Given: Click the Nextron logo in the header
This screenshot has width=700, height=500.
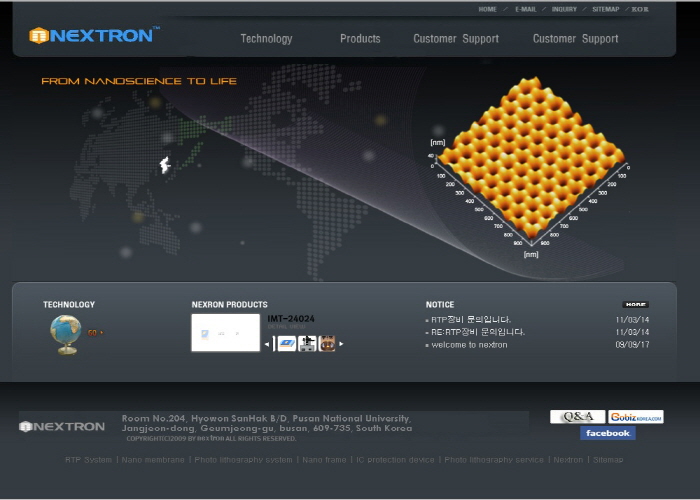Looking at the screenshot, I should [94, 35].
